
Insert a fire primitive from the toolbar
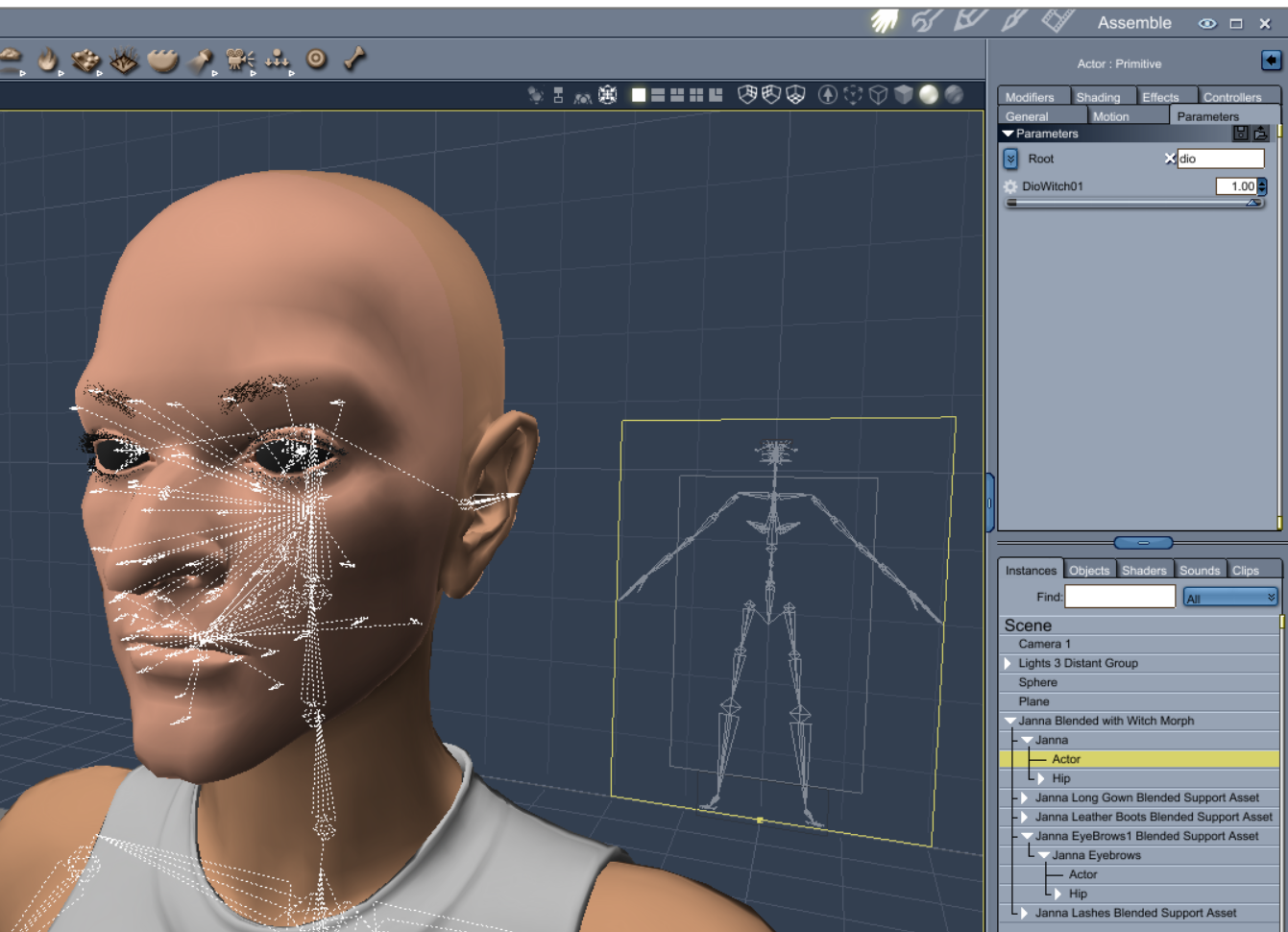coord(47,61)
